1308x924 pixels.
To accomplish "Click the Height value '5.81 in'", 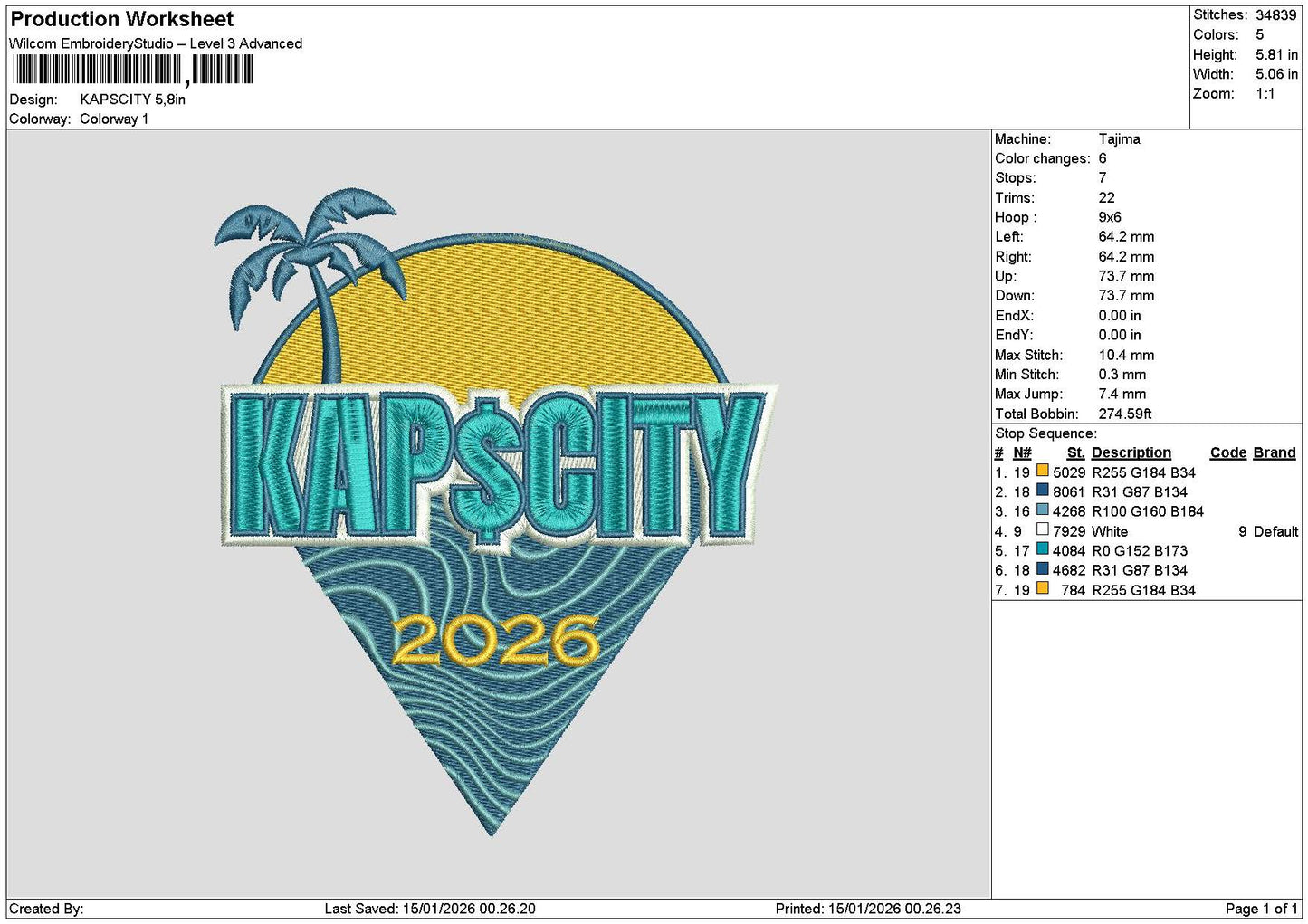I will tap(1276, 54).
